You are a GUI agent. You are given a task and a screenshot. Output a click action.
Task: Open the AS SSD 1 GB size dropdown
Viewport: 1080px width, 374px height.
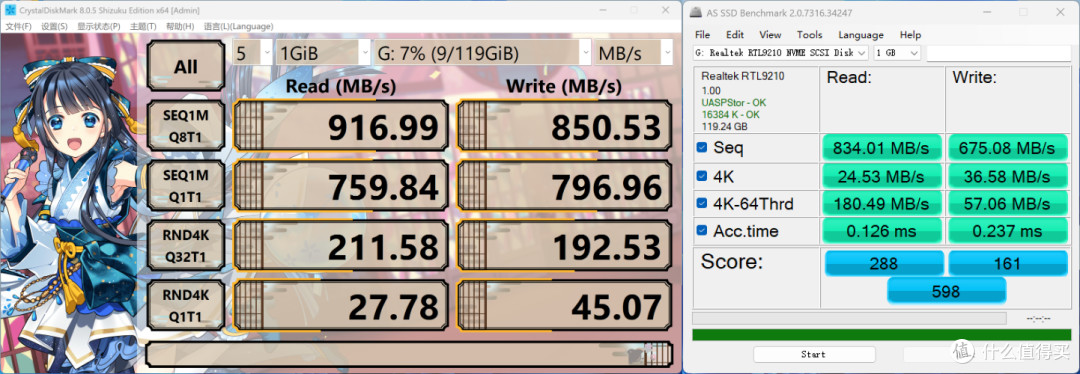click(897, 53)
